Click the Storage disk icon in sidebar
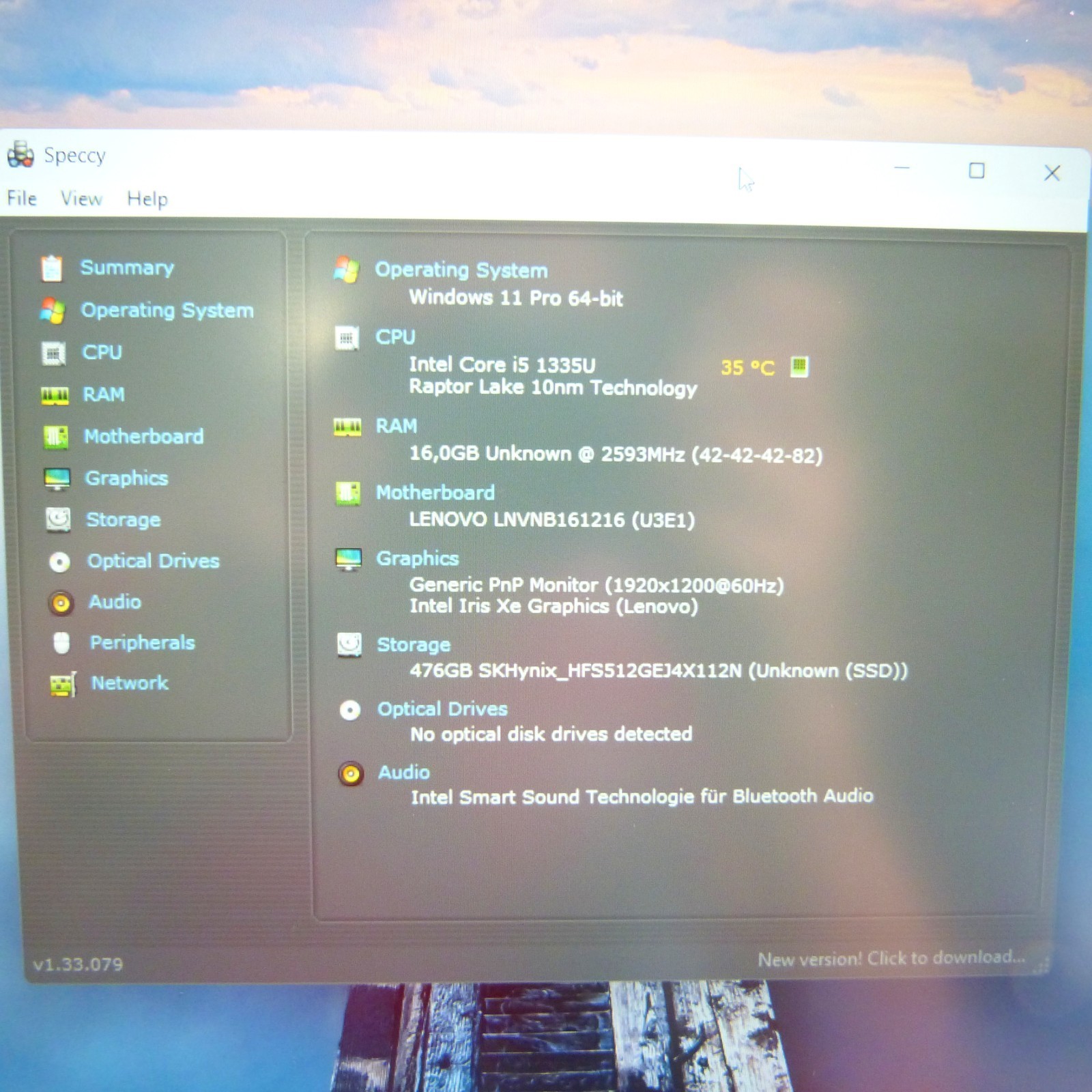Image resolution: width=1092 pixels, height=1092 pixels. [x=58, y=520]
